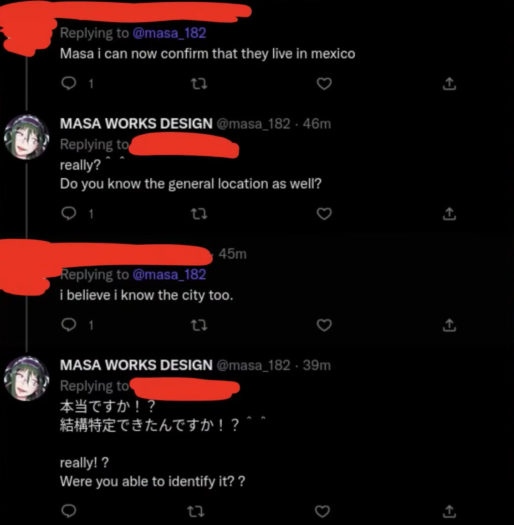The image size is (514, 525).
Task: Share the 'live in mexico' tweet
Action: click(449, 84)
